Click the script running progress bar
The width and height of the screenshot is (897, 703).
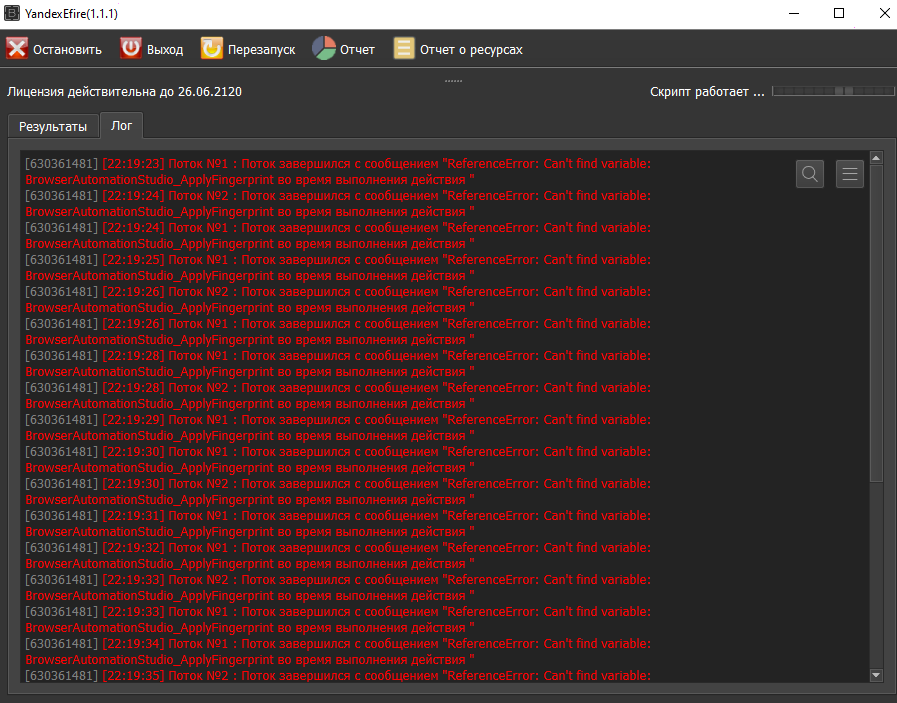point(832,91)
